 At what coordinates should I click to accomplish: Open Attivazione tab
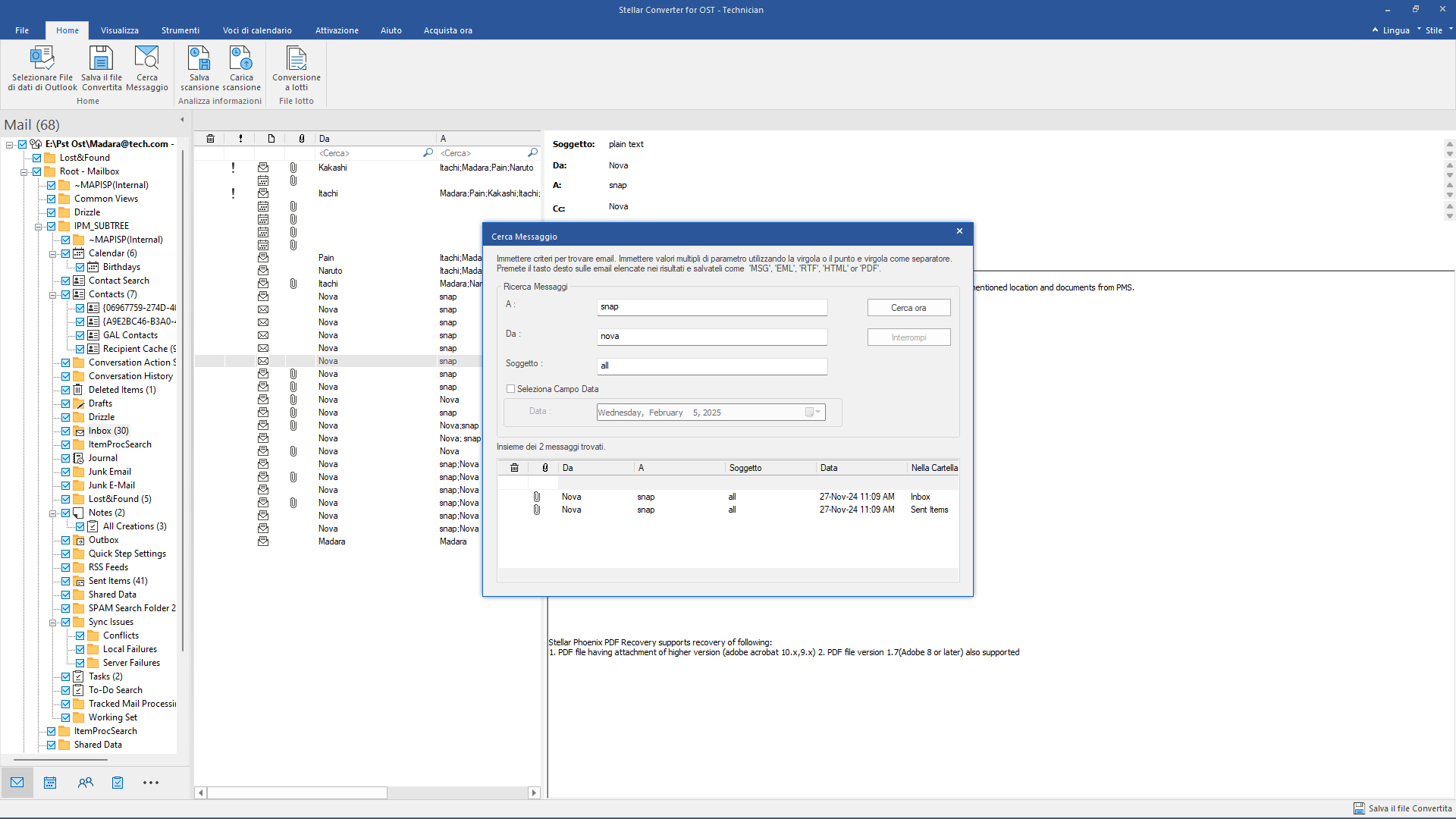337,30
